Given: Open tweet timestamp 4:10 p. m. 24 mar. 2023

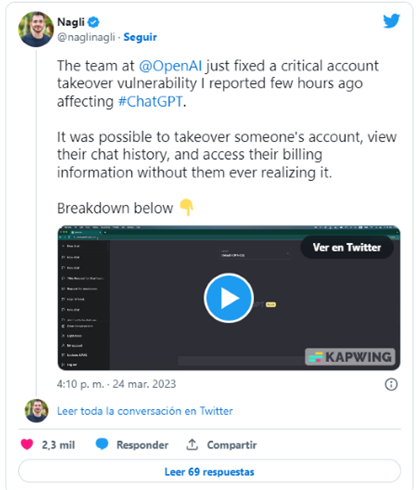Looking at the screenshot, I should 116,384.
